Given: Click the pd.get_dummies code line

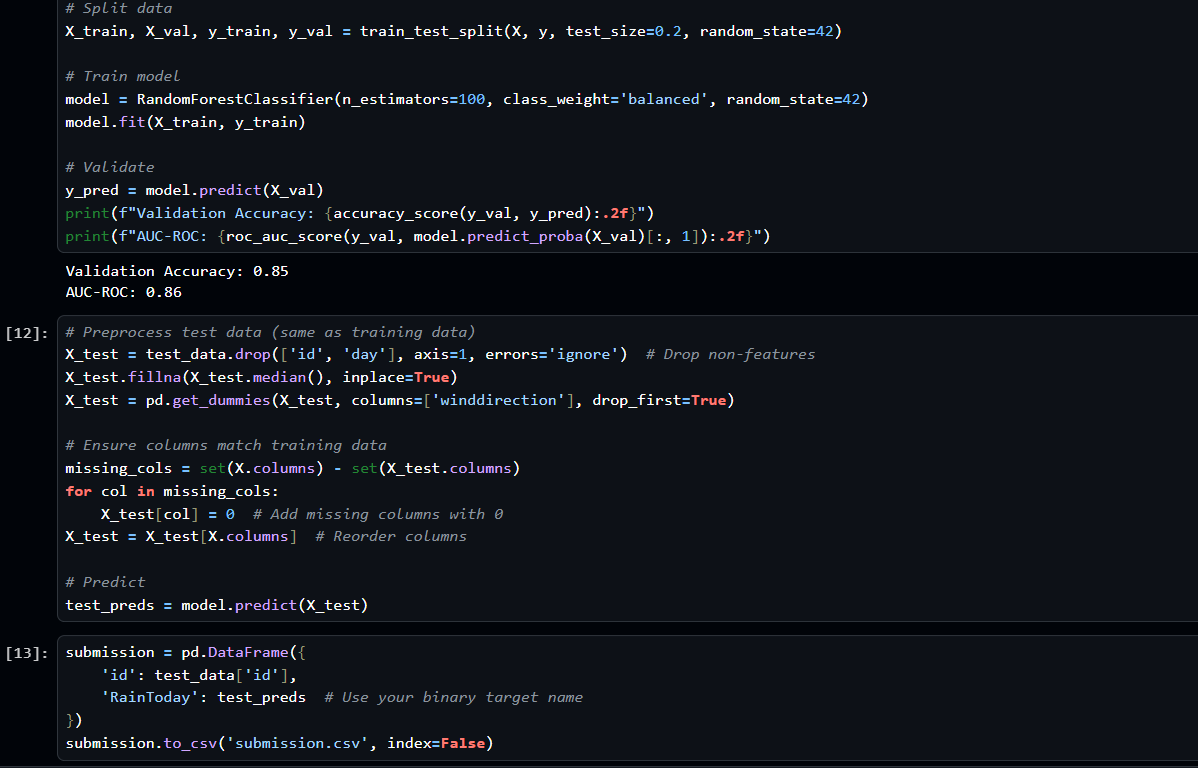Looking at the screenshot, I should pos(400,400).
